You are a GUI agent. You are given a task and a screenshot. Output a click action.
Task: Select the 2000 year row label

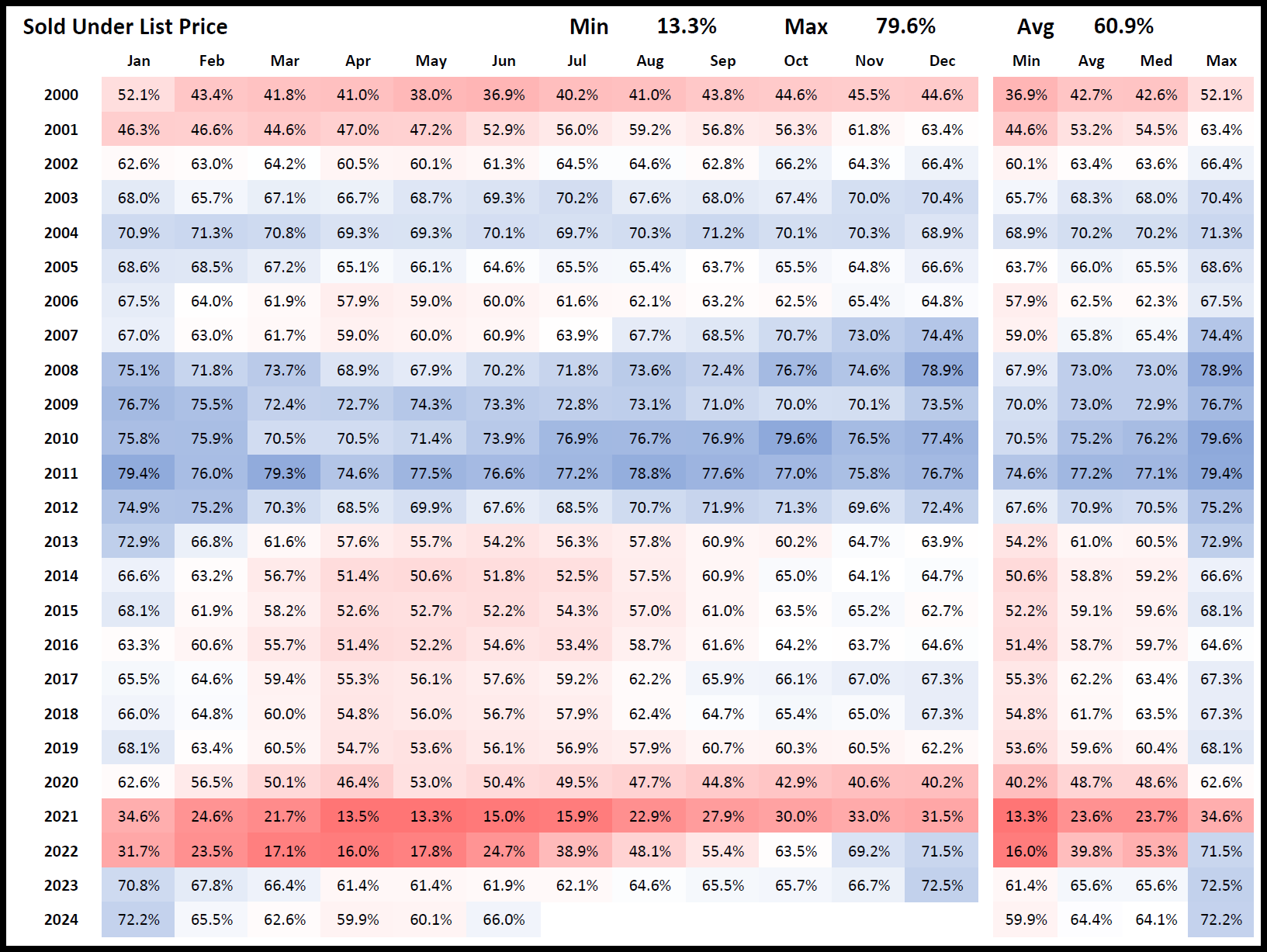pos(61,95)
